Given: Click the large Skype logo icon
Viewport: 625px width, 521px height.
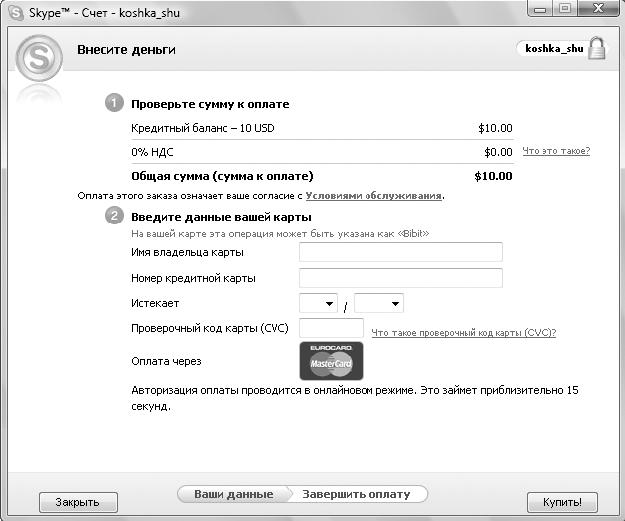Looking at the screenshot, I should tap(39, 58).
